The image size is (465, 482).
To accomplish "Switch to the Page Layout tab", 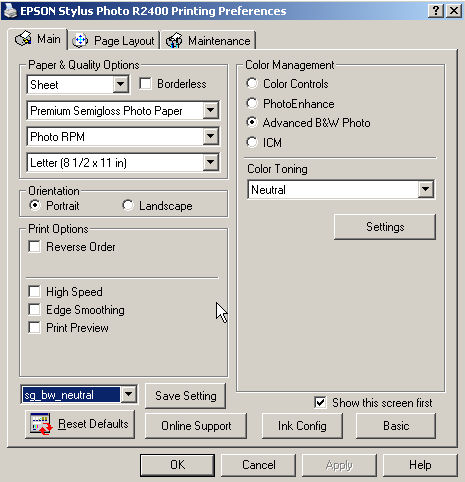I will click(x=114, y=41).
